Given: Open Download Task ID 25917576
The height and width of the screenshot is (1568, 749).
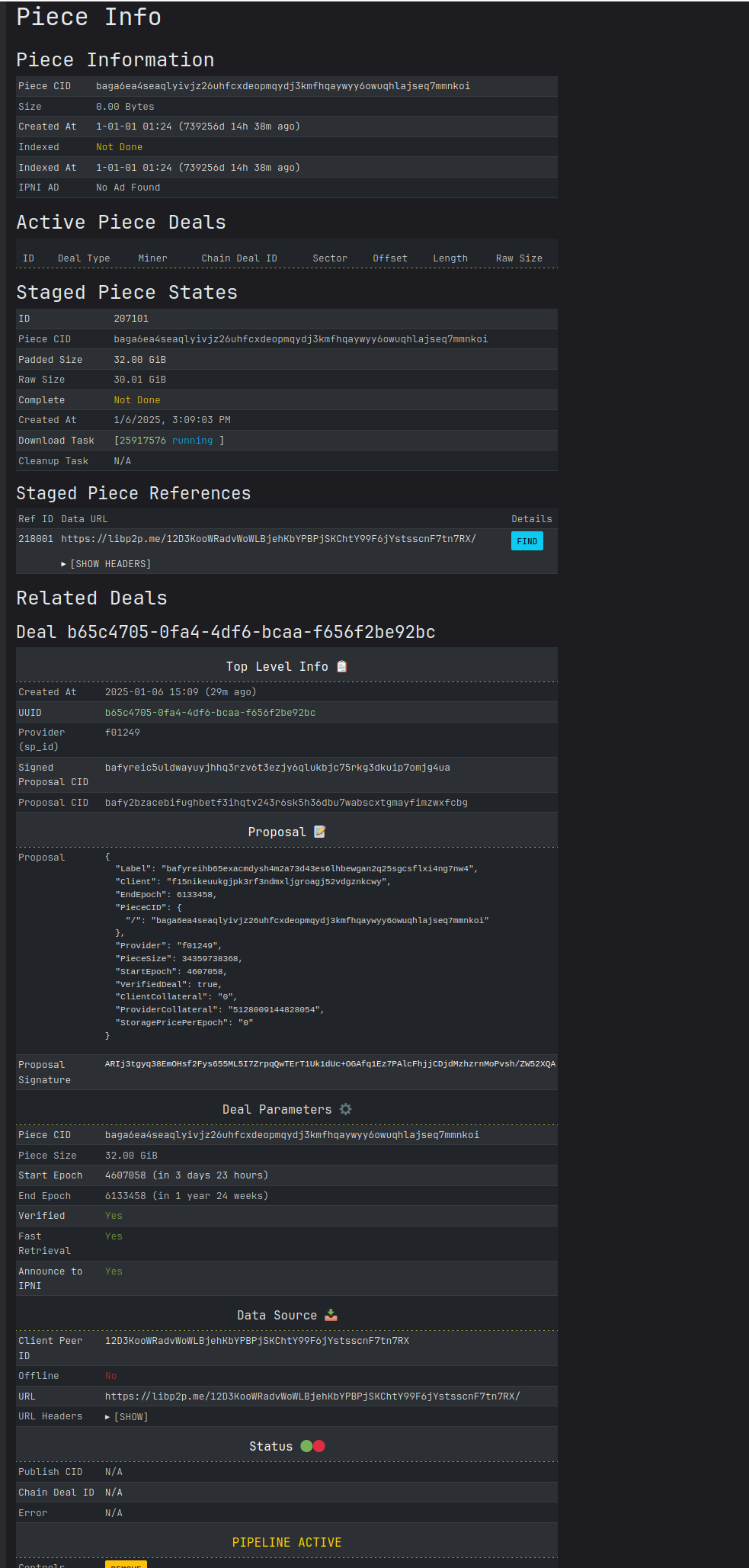Looking at the screenshot, I should click(x=142, y=441).
